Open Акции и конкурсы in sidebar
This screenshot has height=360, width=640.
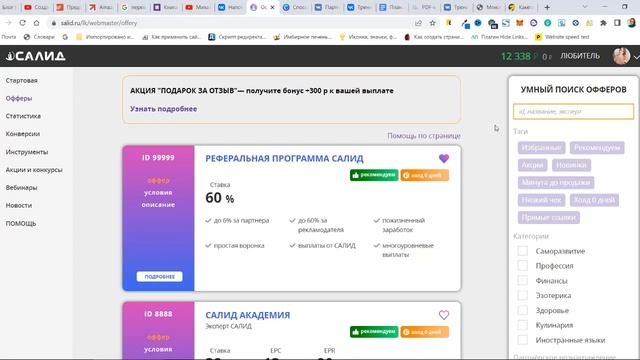coord(34,170)
